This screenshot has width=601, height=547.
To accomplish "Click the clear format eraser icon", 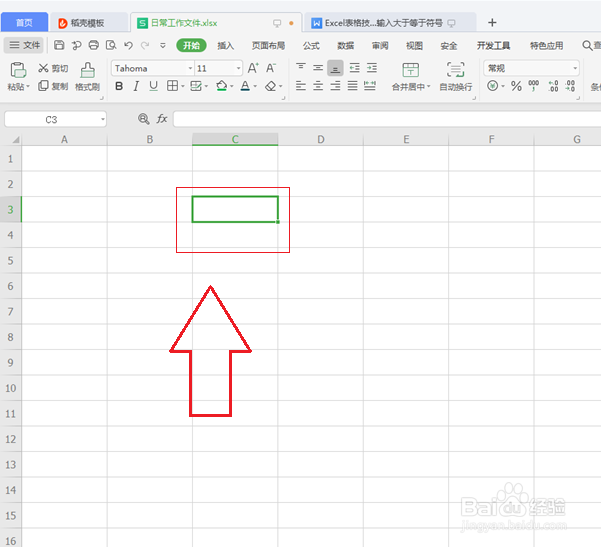I will tap(271, 86).
